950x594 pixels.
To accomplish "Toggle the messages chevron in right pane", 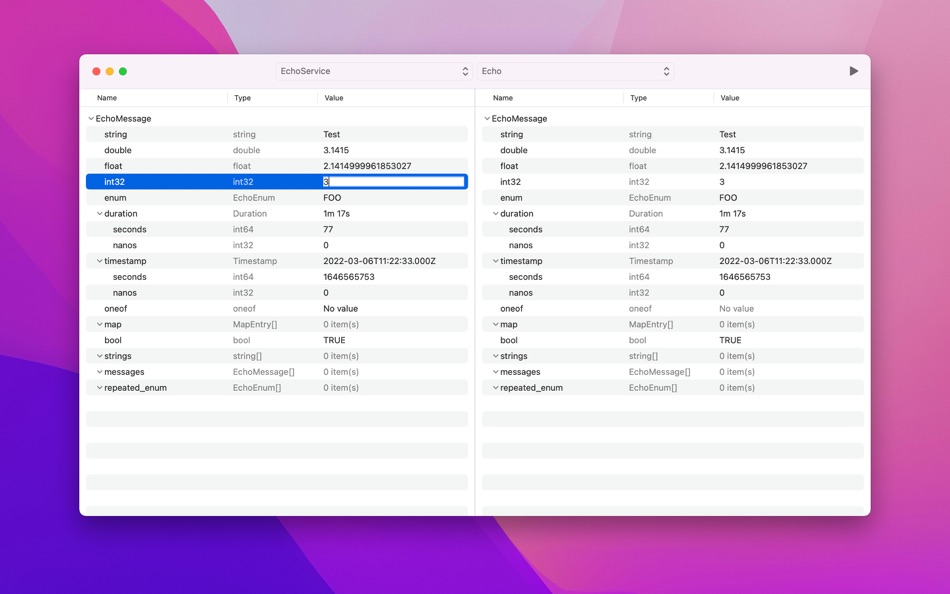I will [496, 372].
